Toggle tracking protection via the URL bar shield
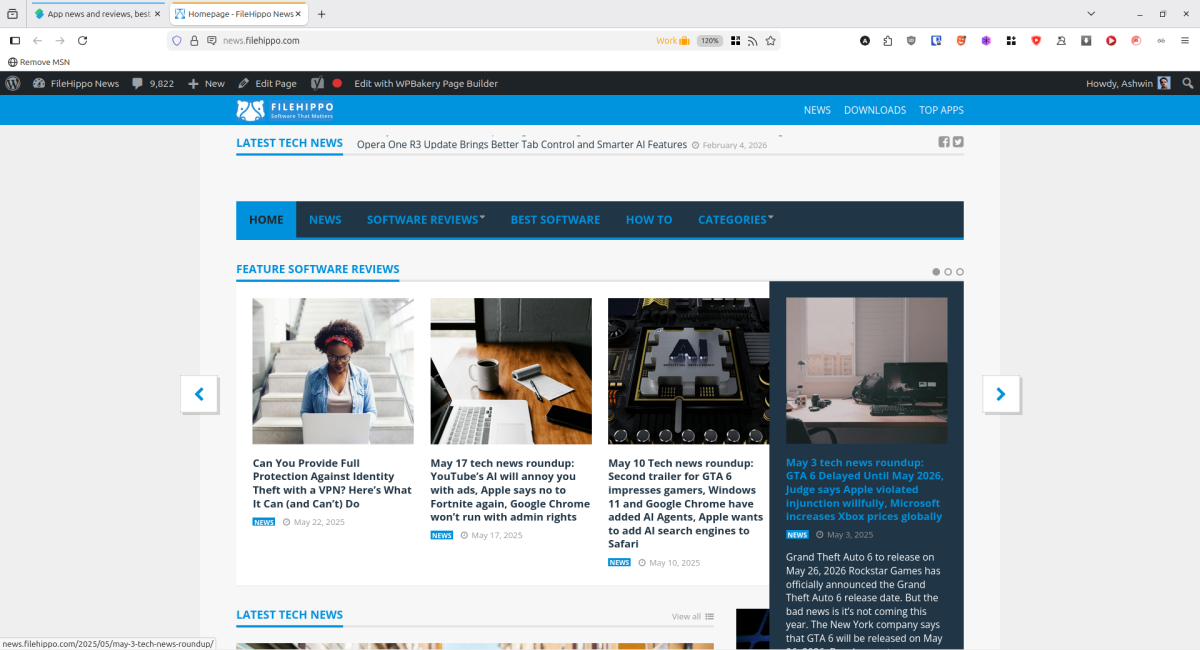Screen dimensions: 1200x650 (178, 41)
